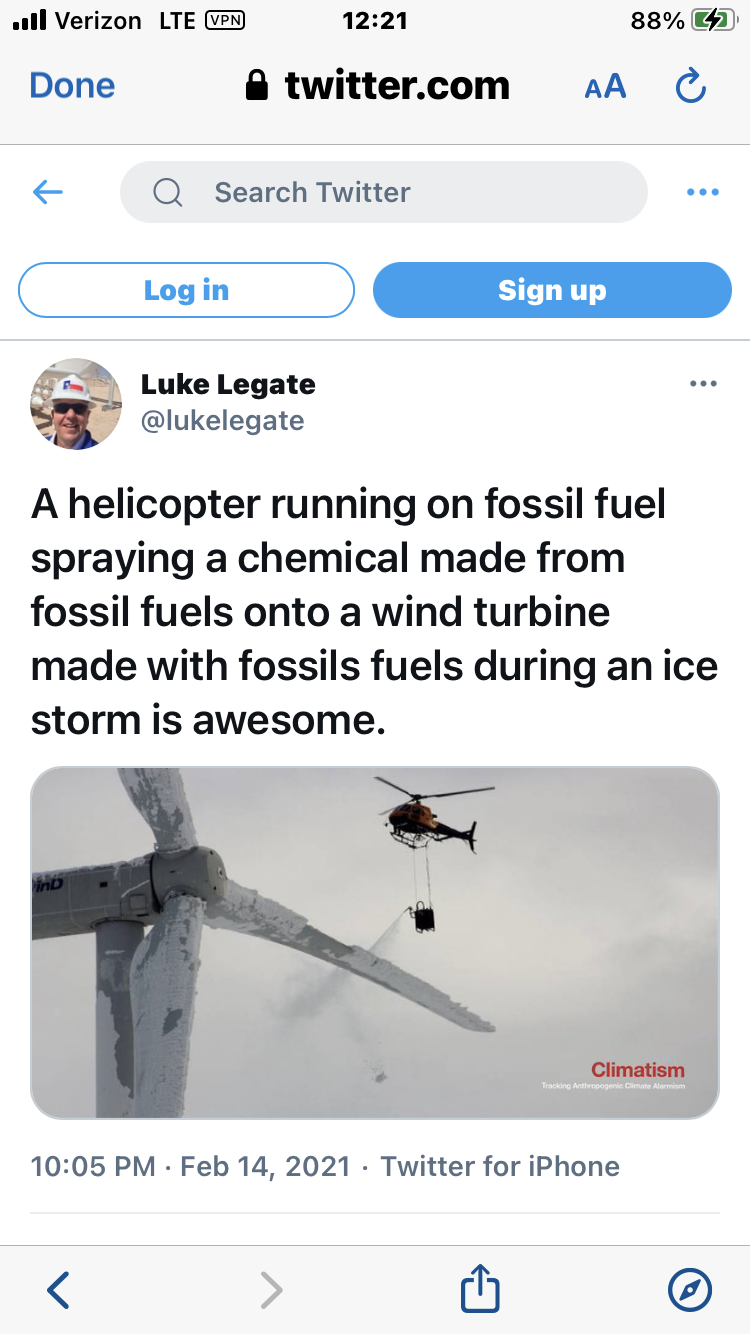
Task: Open Luke Legate's profile picture
Action: 76,403
